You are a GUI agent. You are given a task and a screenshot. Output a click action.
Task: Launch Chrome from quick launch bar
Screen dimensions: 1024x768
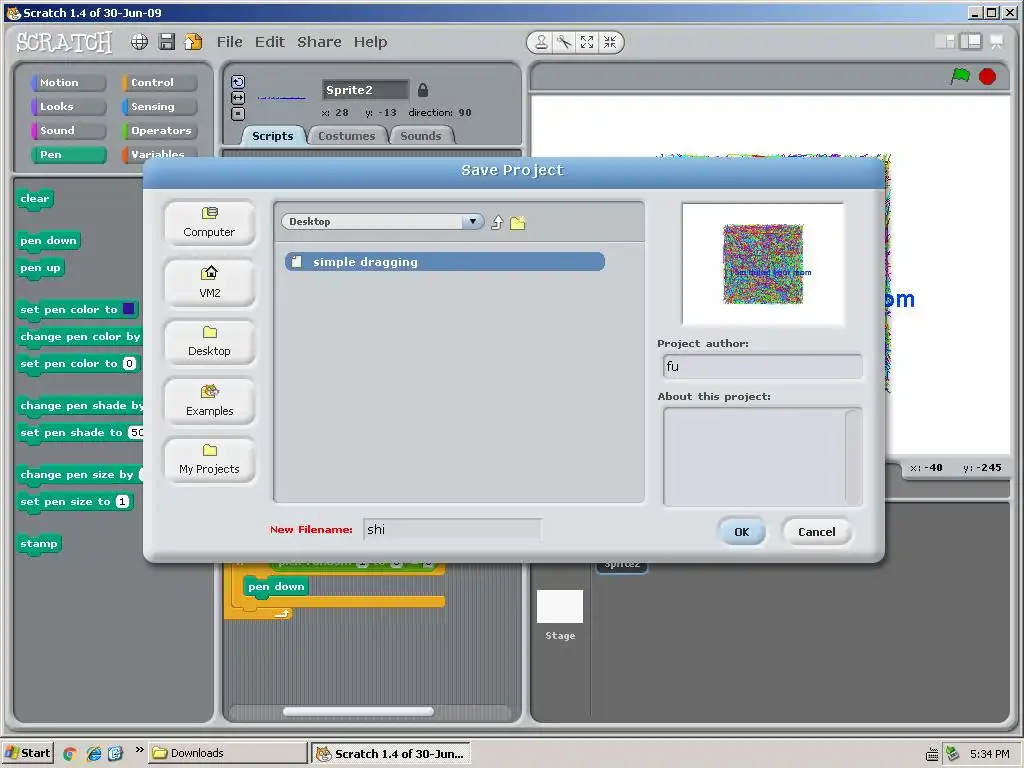coord(70,754)
